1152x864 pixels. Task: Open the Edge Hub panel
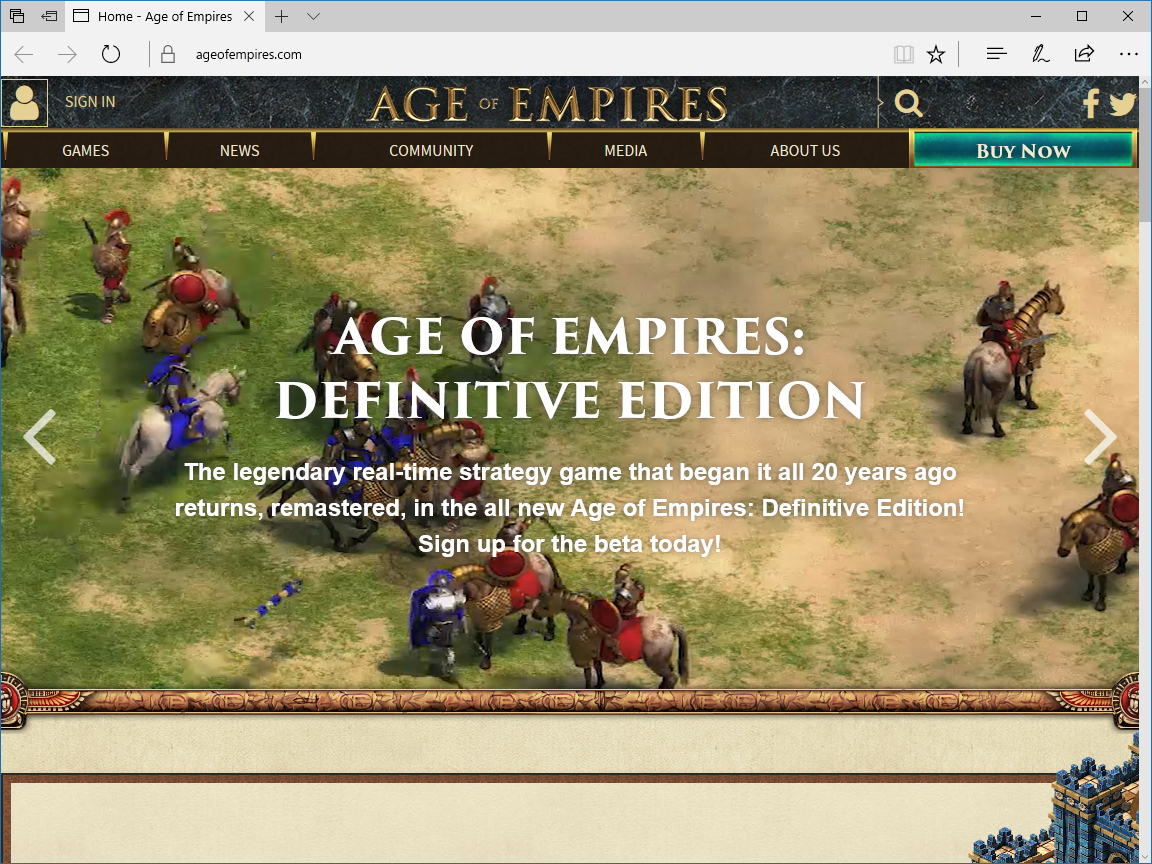tap(996, 54)
